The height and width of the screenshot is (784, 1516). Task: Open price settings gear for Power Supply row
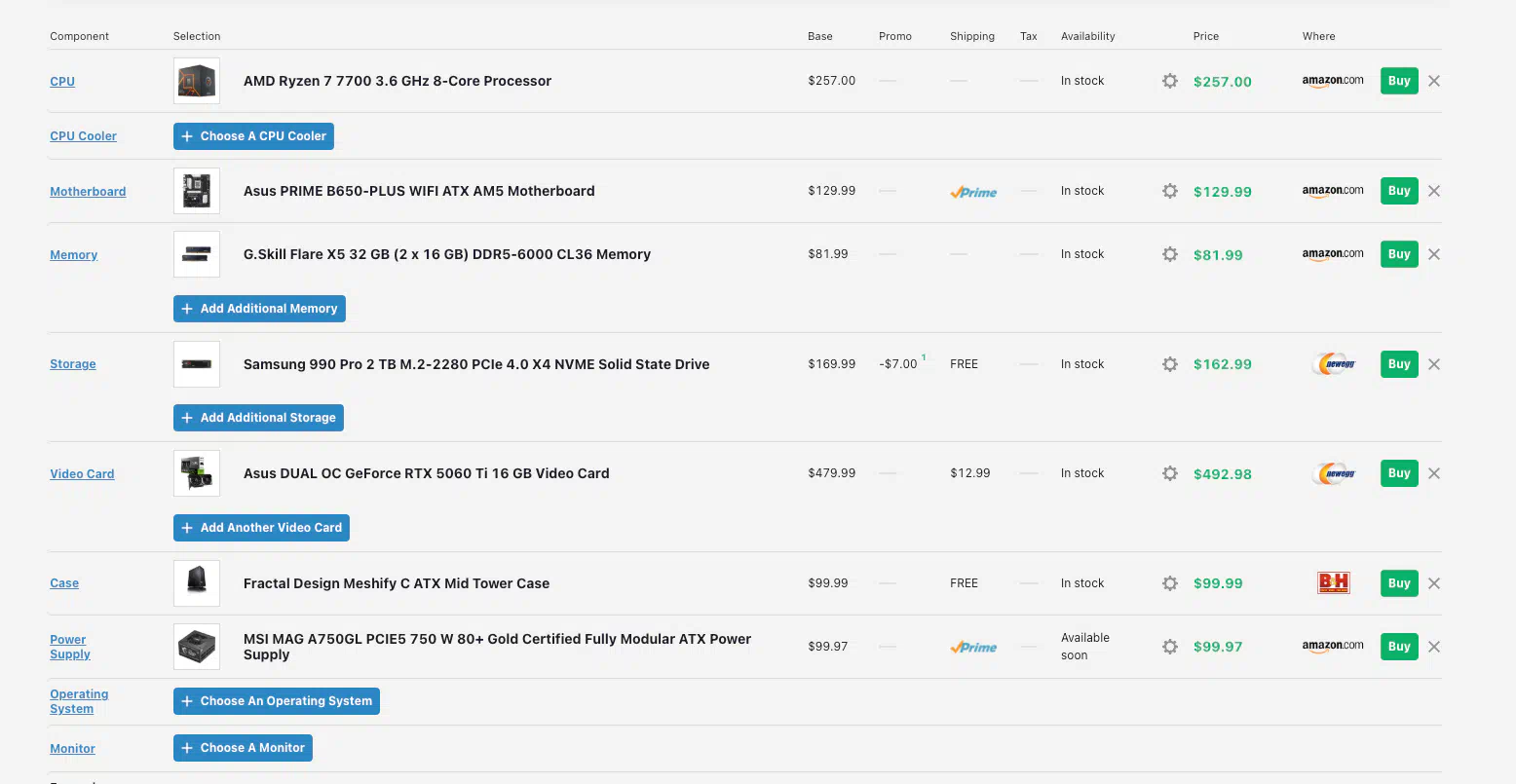[x=1170, y=647]
